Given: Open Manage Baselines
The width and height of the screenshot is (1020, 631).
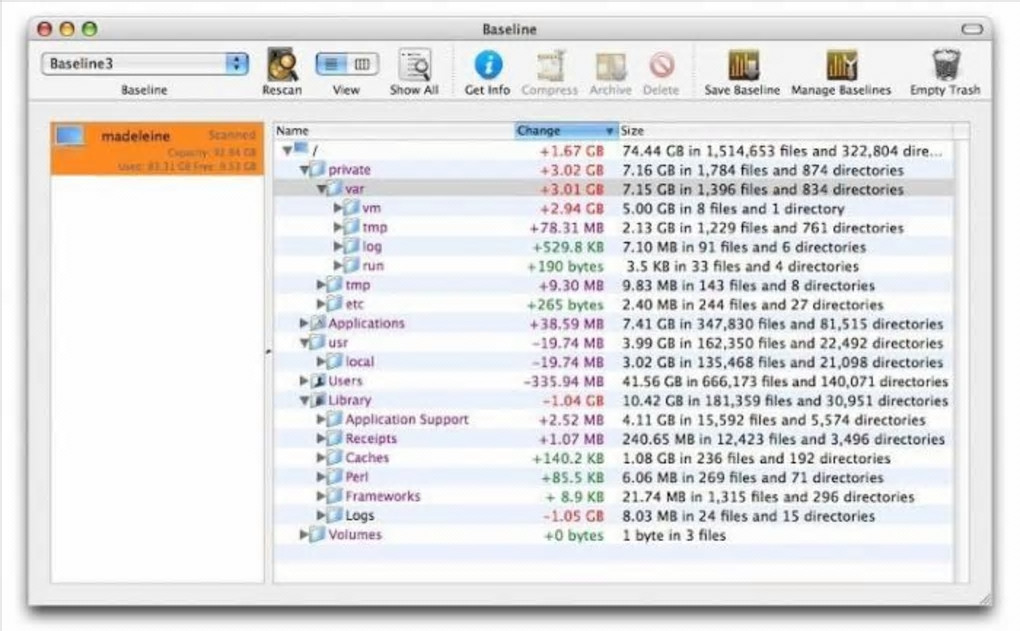Looking at the screenshot, I should pyautogui.click(x=841, y=65).
